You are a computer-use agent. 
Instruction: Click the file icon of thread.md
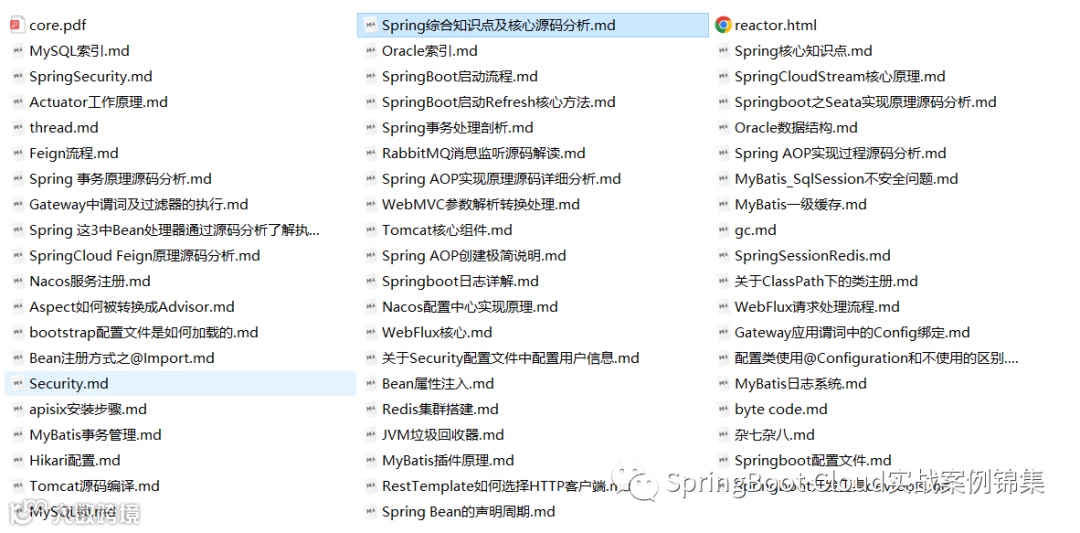pyautogui.click(x=17, y=127)
